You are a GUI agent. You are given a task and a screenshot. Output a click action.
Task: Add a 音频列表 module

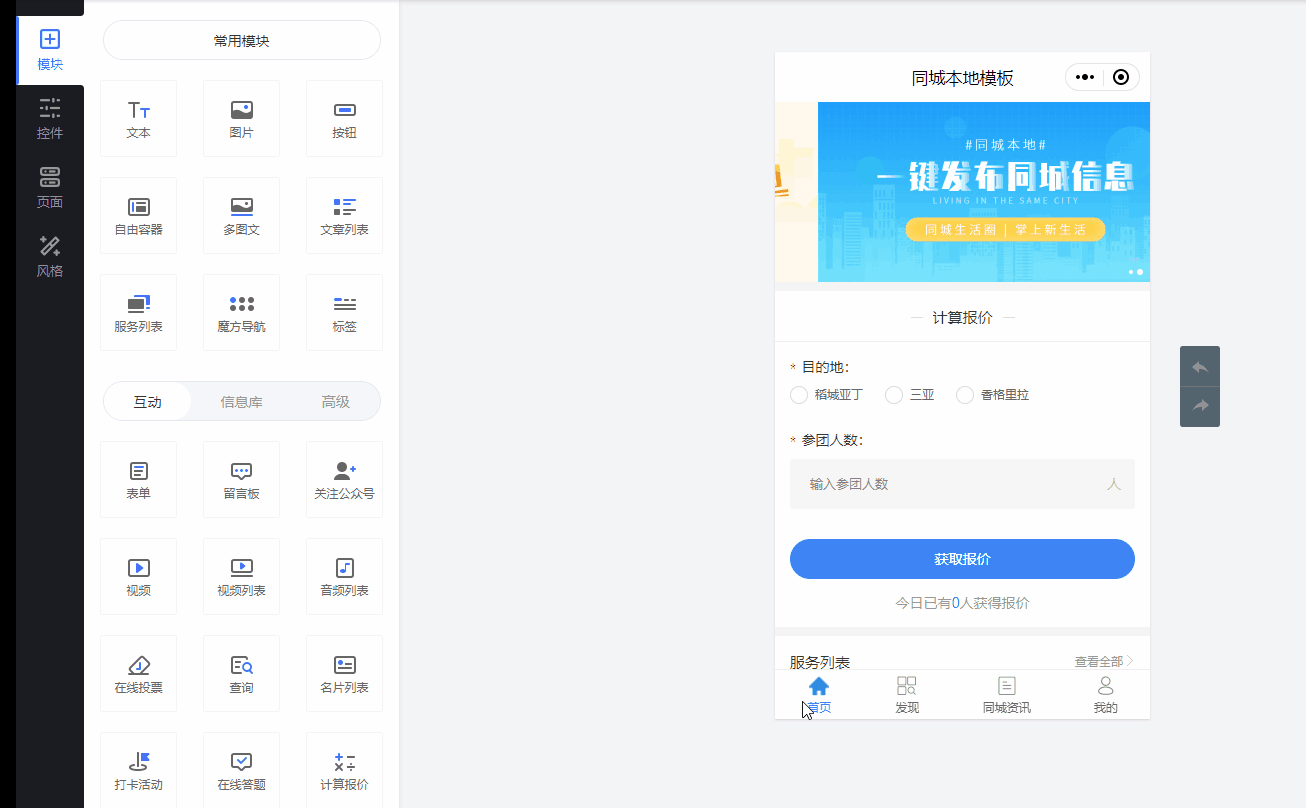(x=344, y=577)
